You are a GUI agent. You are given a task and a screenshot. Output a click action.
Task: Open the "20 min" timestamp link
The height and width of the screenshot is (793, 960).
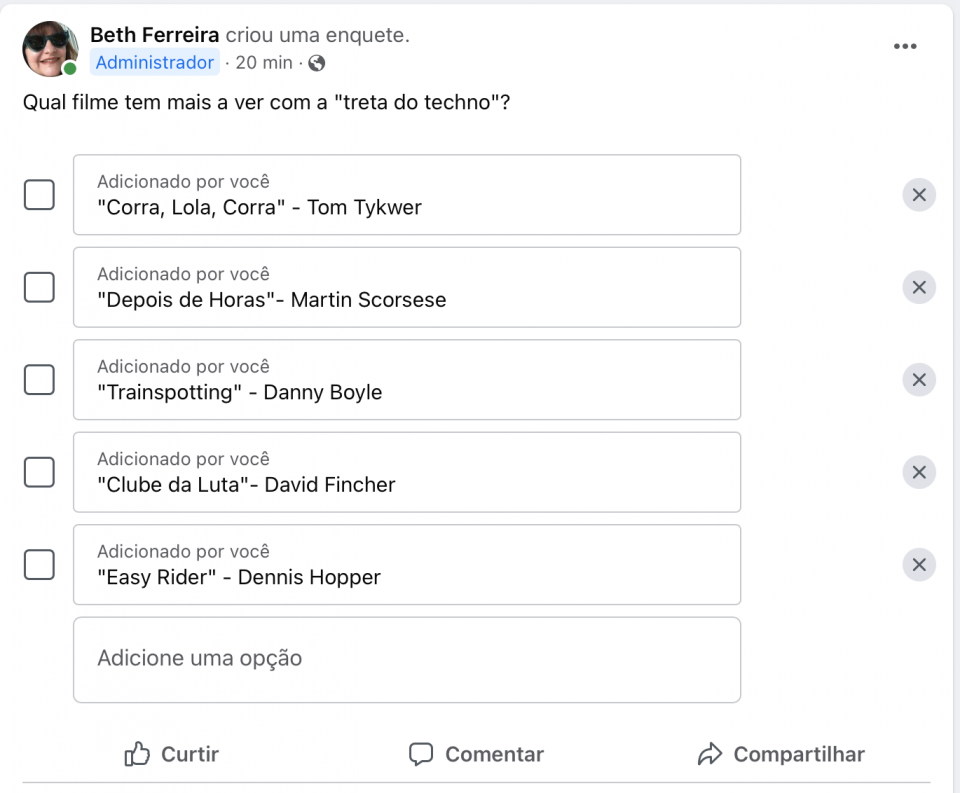click(264, 62)
